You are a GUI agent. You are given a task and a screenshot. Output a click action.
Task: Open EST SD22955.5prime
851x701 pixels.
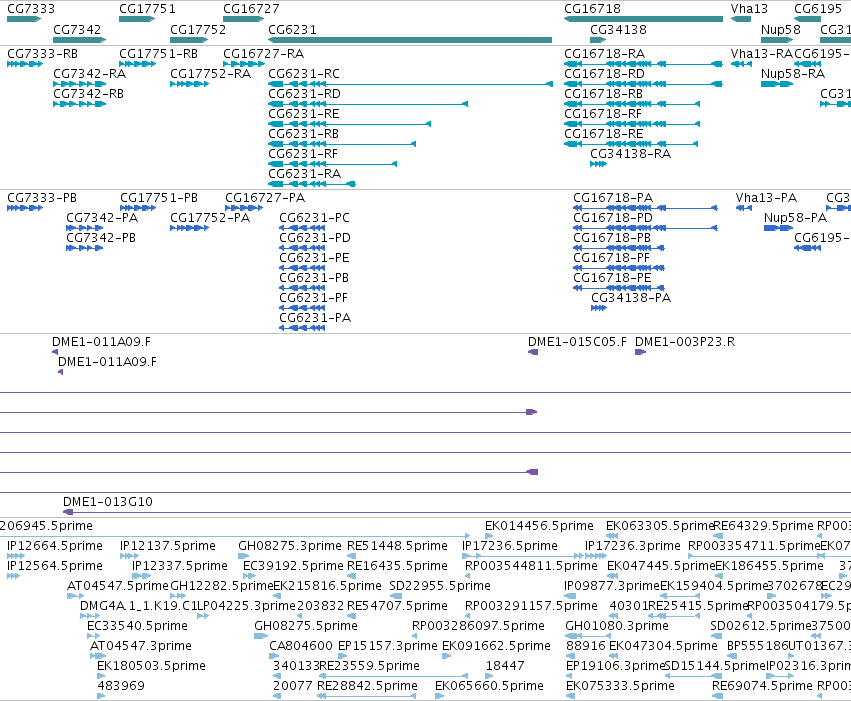point(440,586)
